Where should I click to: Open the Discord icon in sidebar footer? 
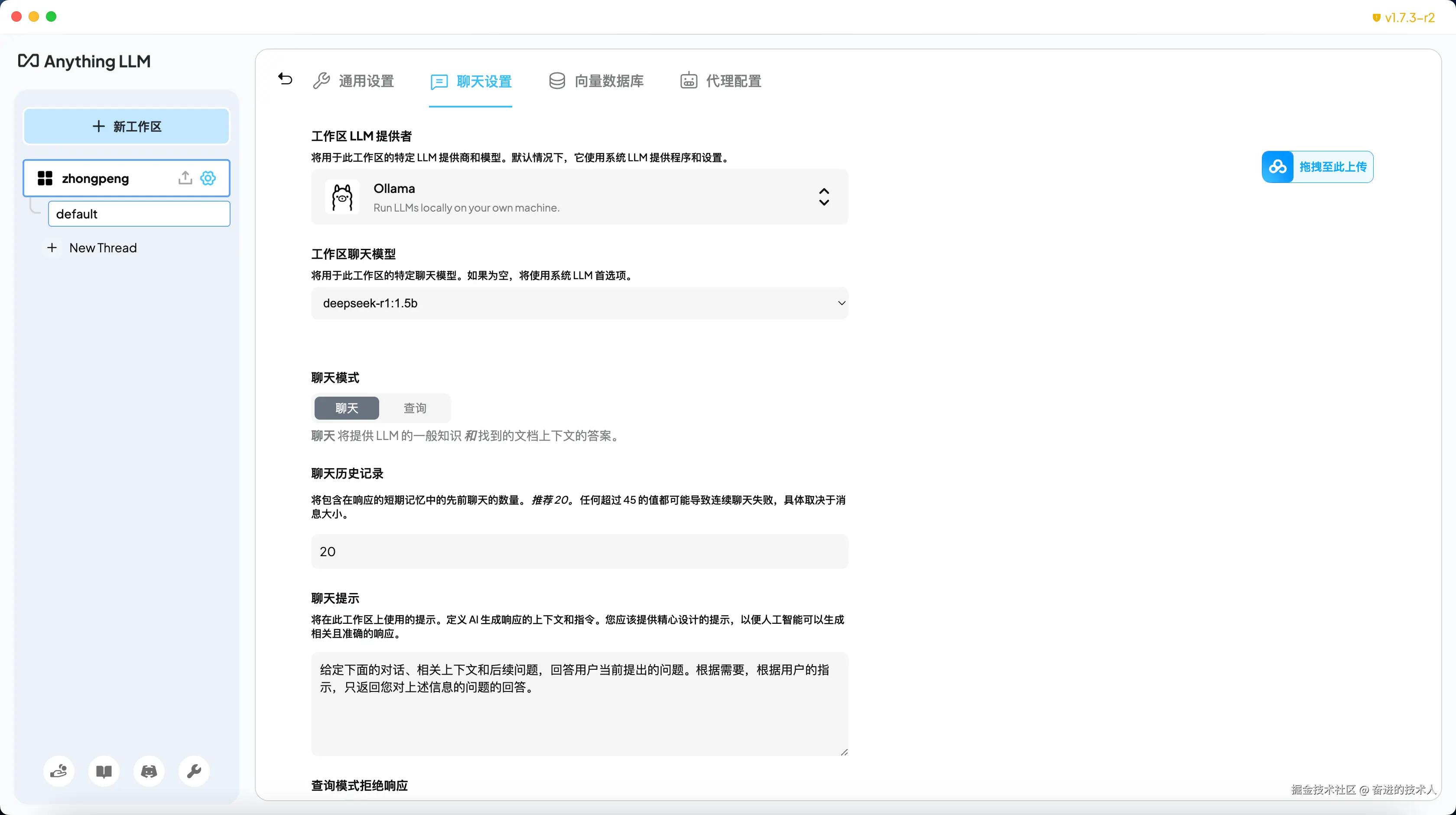pos(149,772)
